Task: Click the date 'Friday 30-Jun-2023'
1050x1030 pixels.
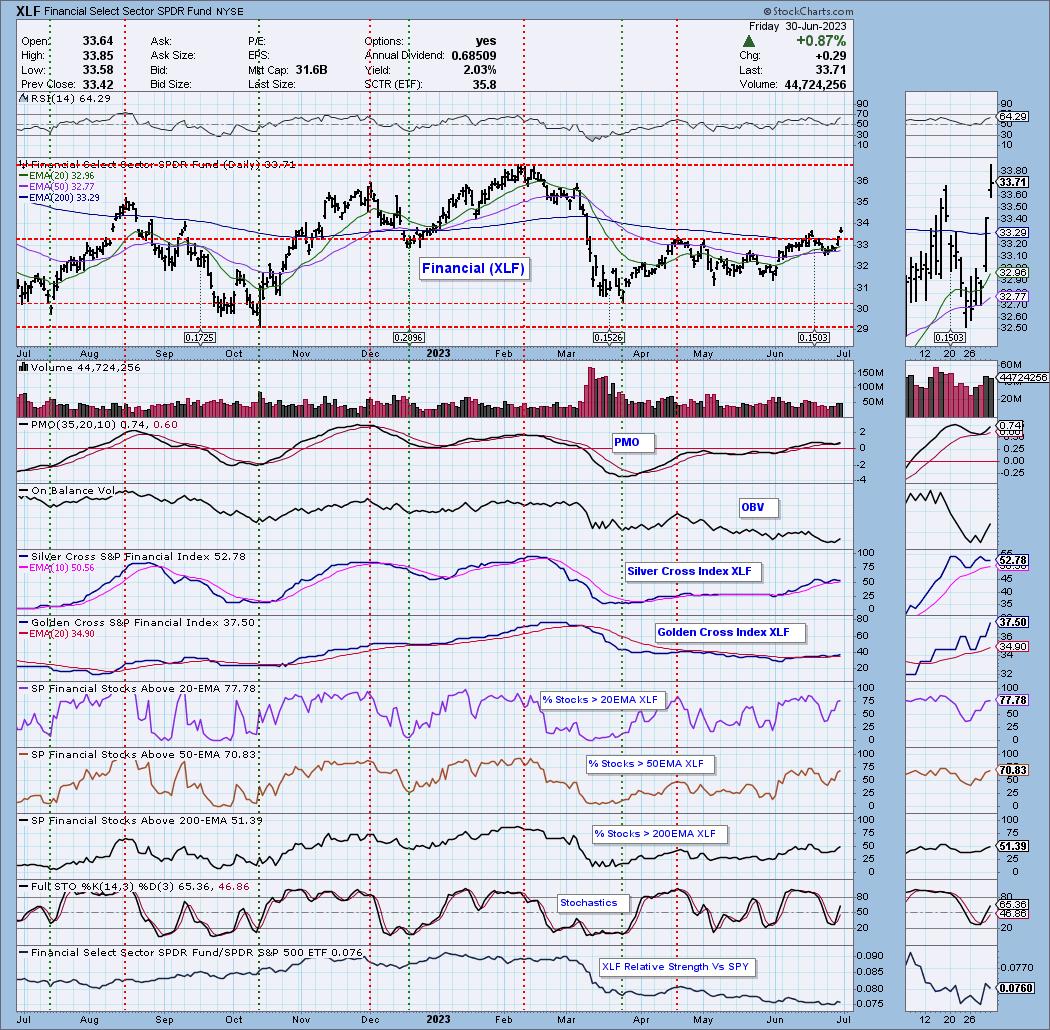Action: (797, 27)
